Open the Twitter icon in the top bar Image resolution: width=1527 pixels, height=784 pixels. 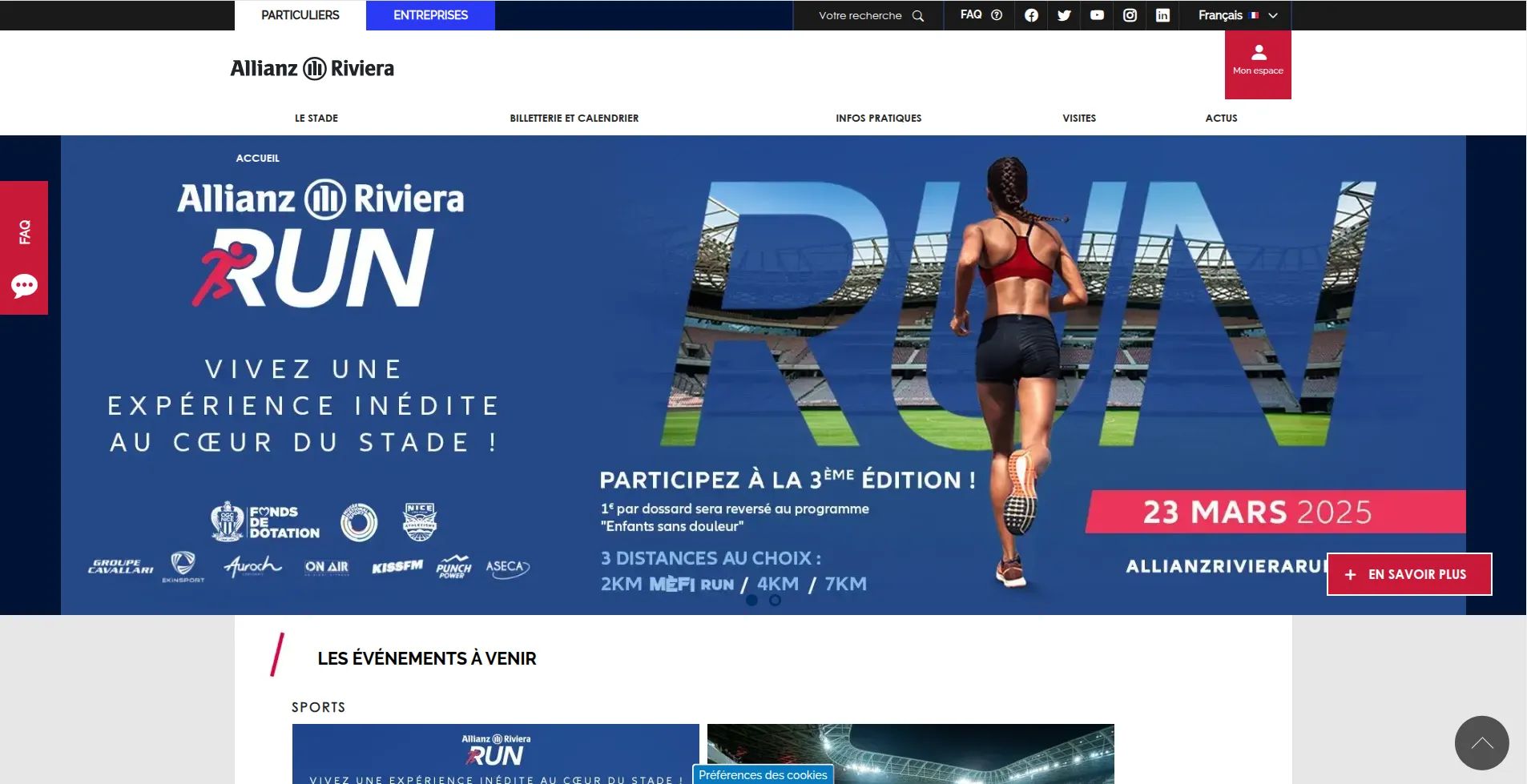tap(1064, 15)
